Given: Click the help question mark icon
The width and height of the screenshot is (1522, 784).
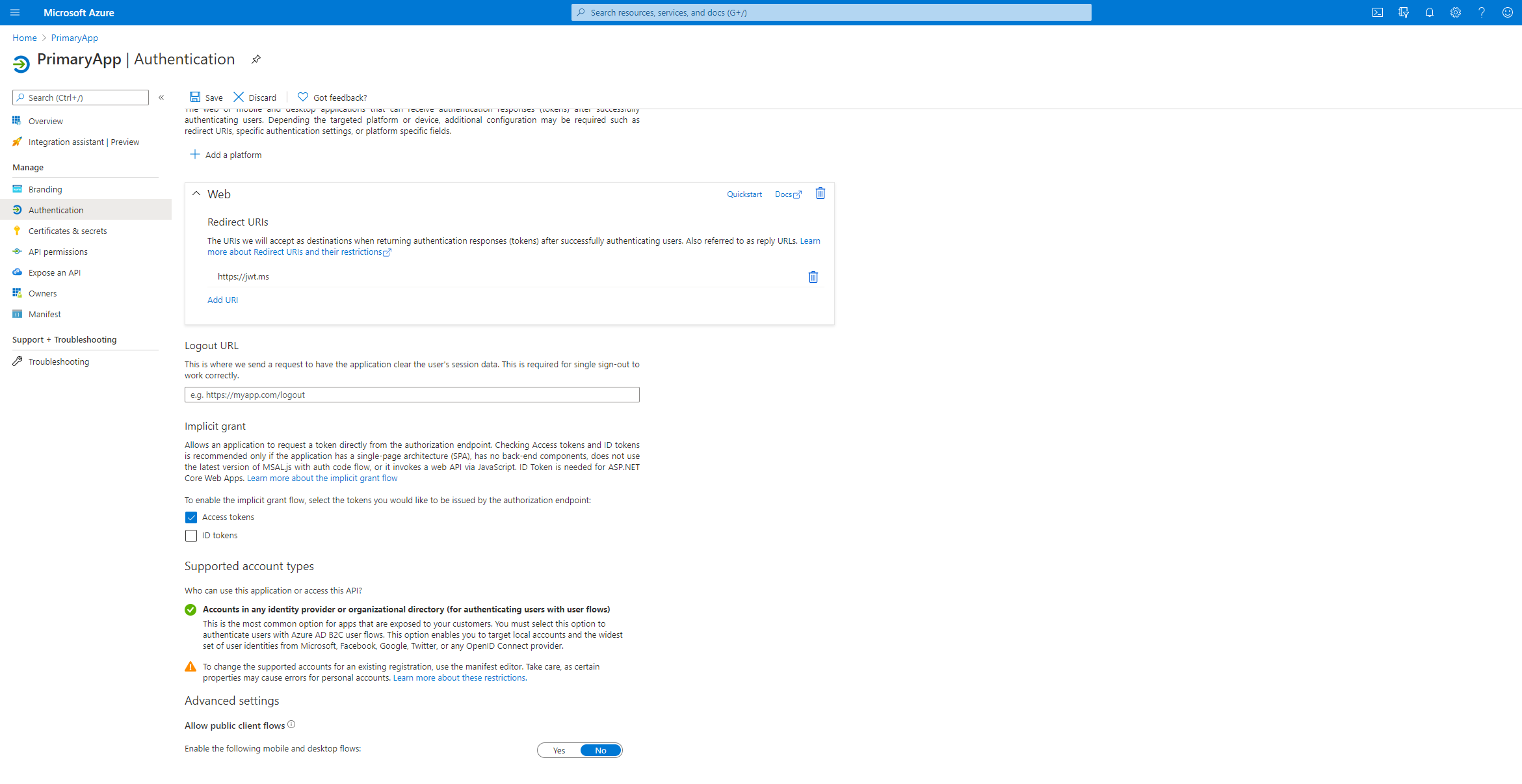Looking at the screenshot, I should [x=1481, y=12].
